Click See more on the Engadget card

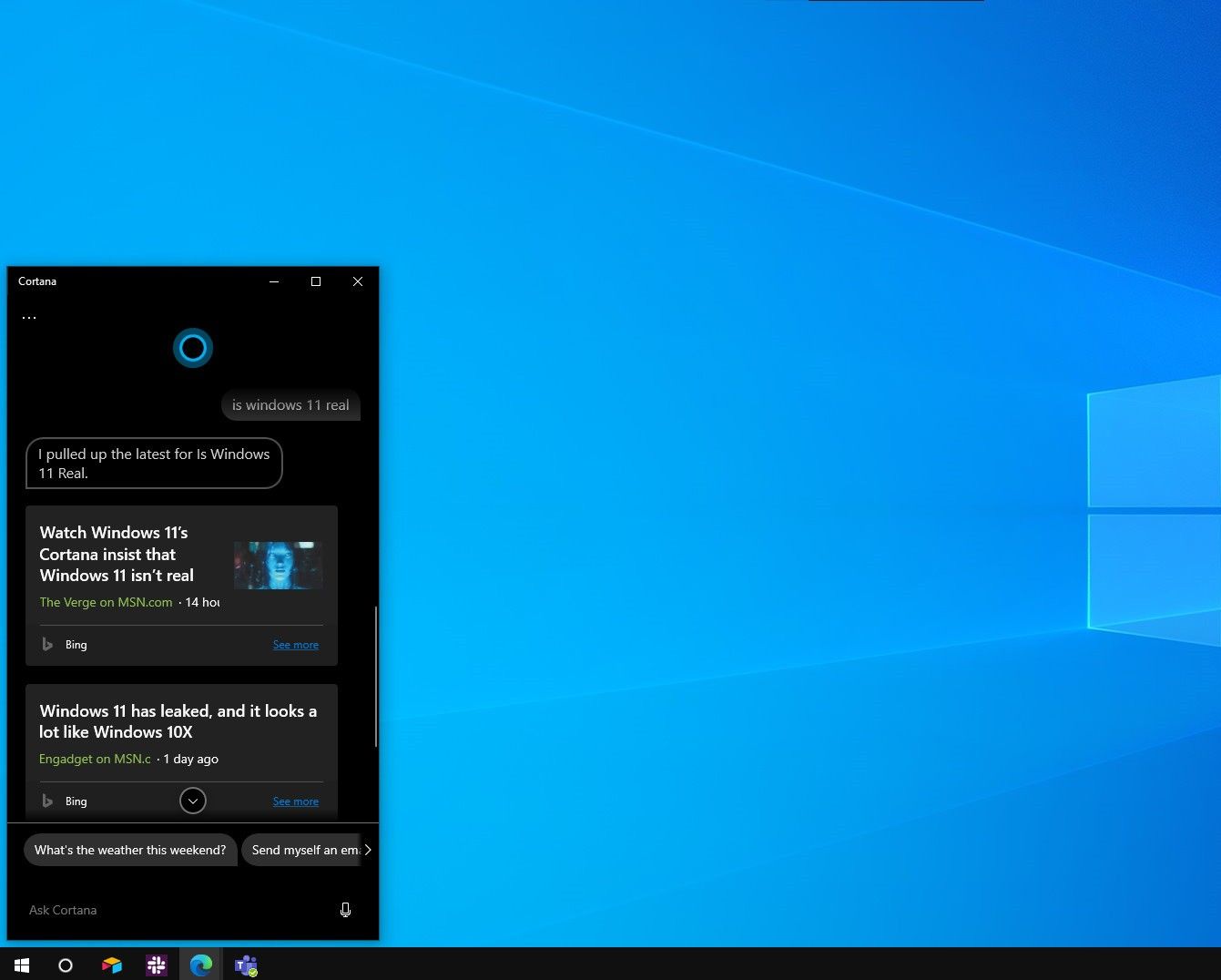(x=296, y=801)
